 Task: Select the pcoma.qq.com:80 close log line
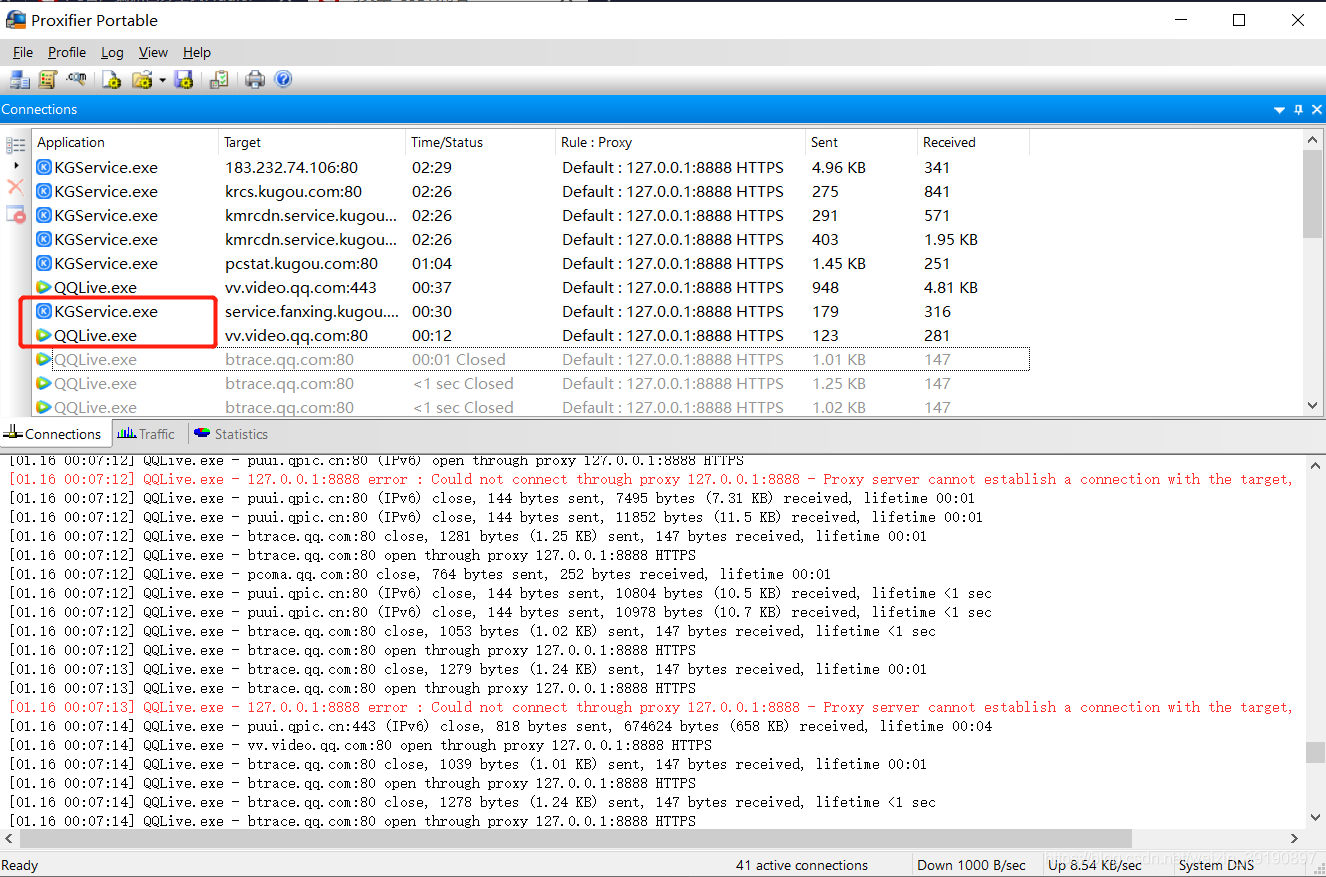click(420, 574)
